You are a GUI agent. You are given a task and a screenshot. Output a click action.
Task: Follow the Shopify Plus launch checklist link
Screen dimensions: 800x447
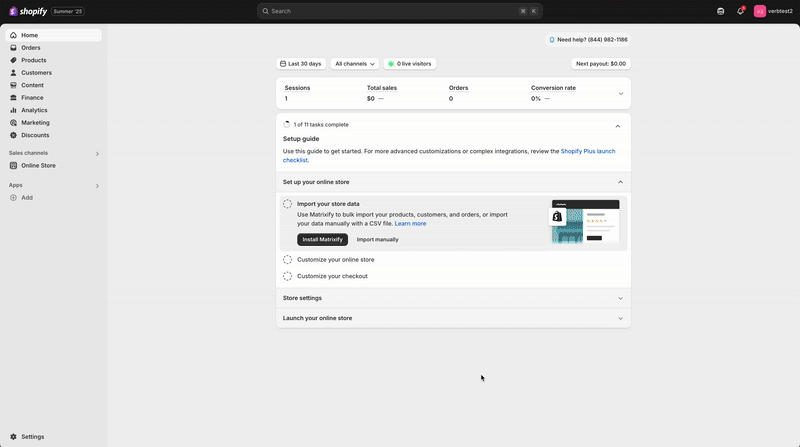[x=587, y=151]
